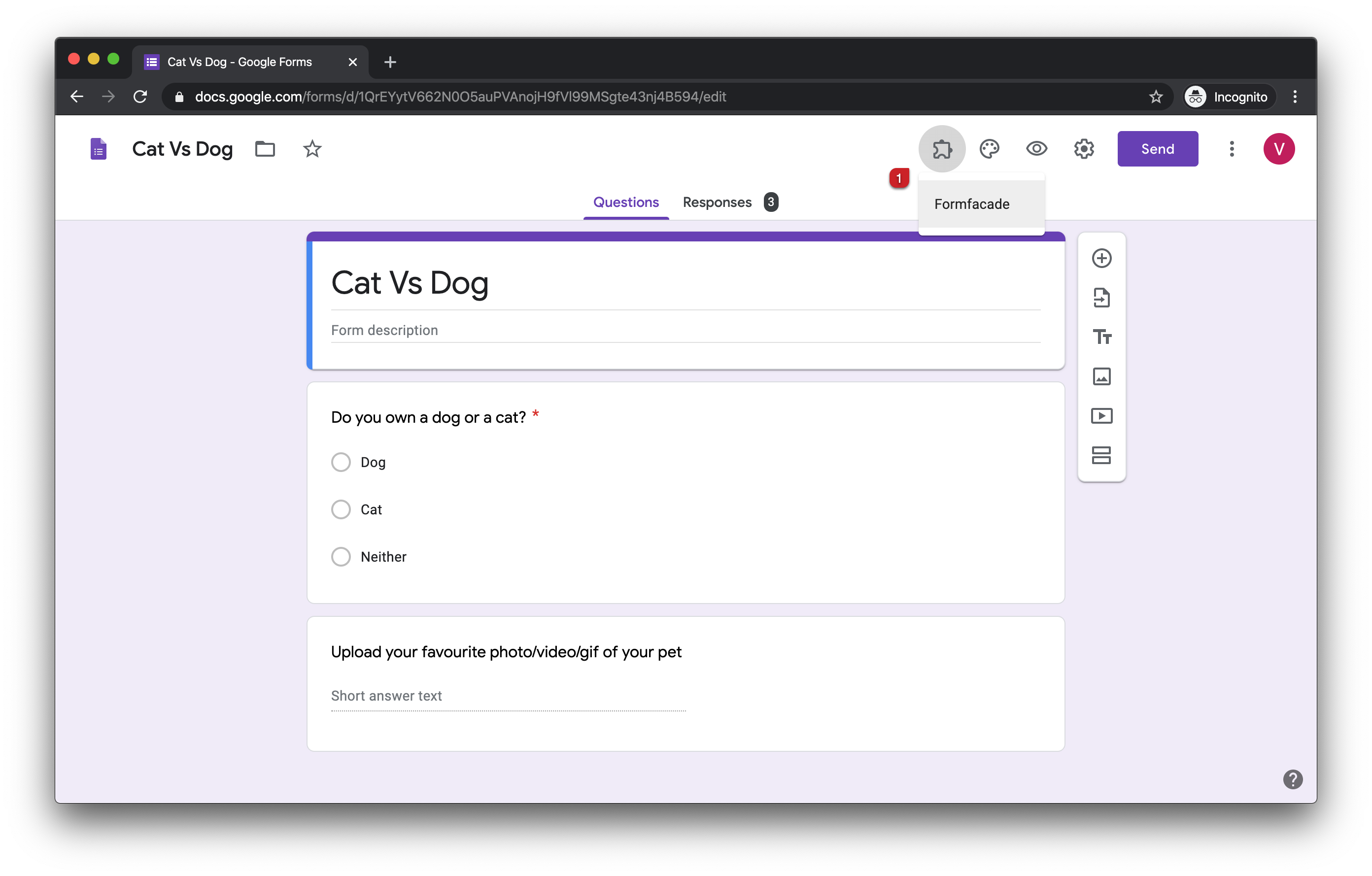Click the Add-ons puzzle piece icon

pos(942,149)
